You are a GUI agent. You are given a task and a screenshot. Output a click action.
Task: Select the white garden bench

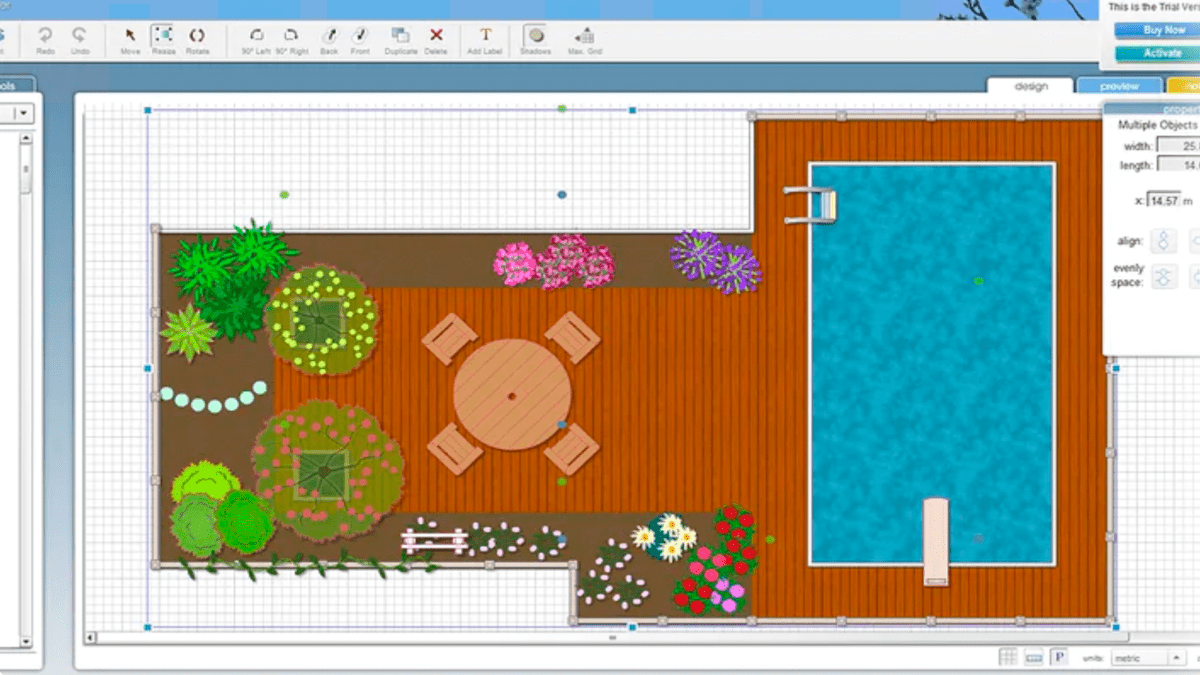[x=434, y=541]
